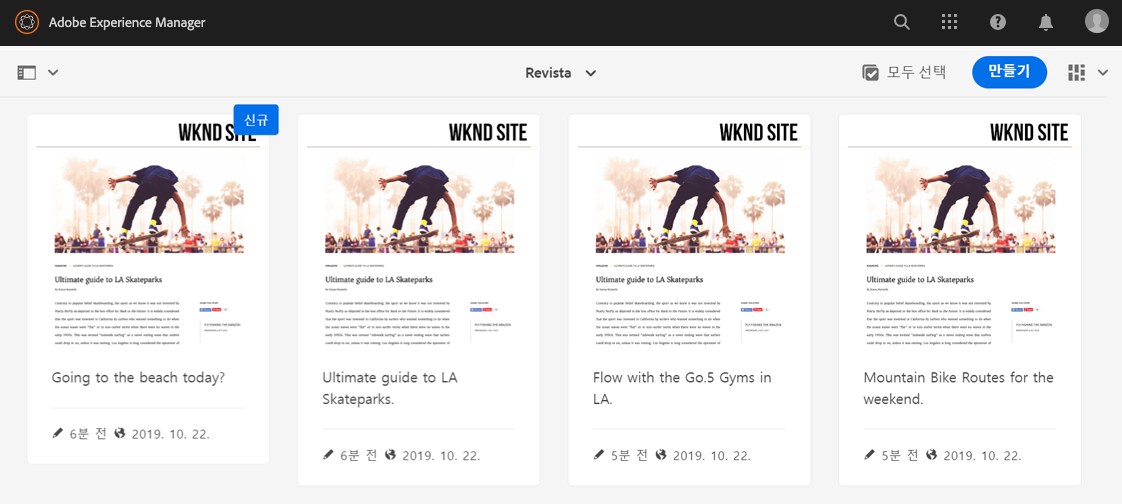Expand the rail selector chevron
1122x504 pixels.
click(53, 72)
